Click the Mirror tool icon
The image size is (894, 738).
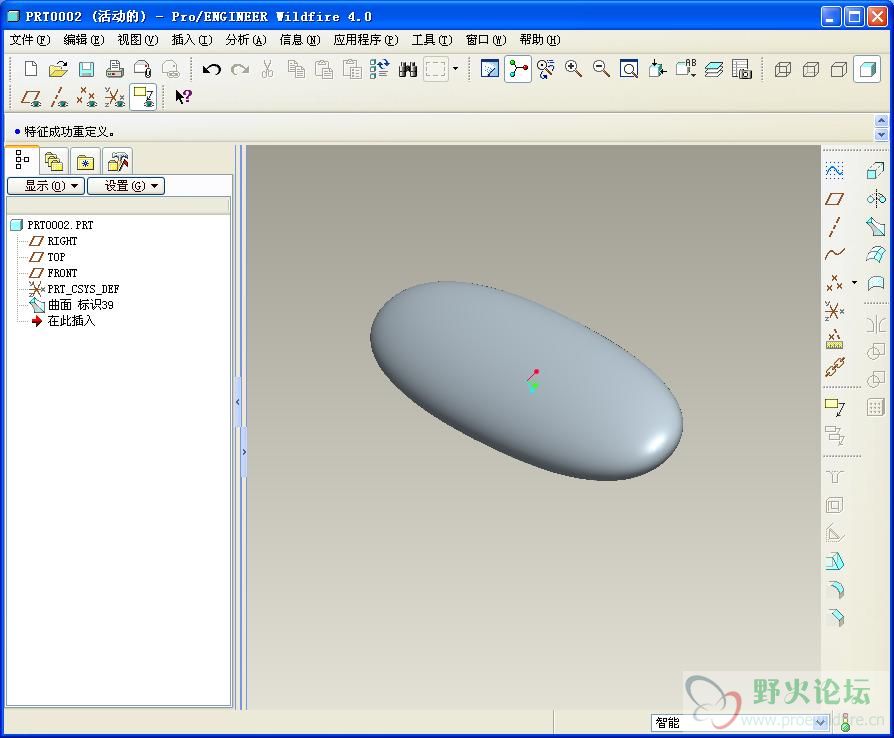(x=875, y=325)
